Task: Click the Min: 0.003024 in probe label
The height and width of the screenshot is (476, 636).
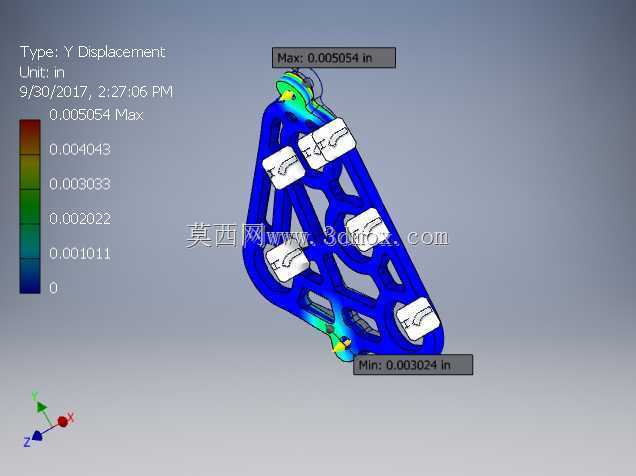Action: click(413, 365)
